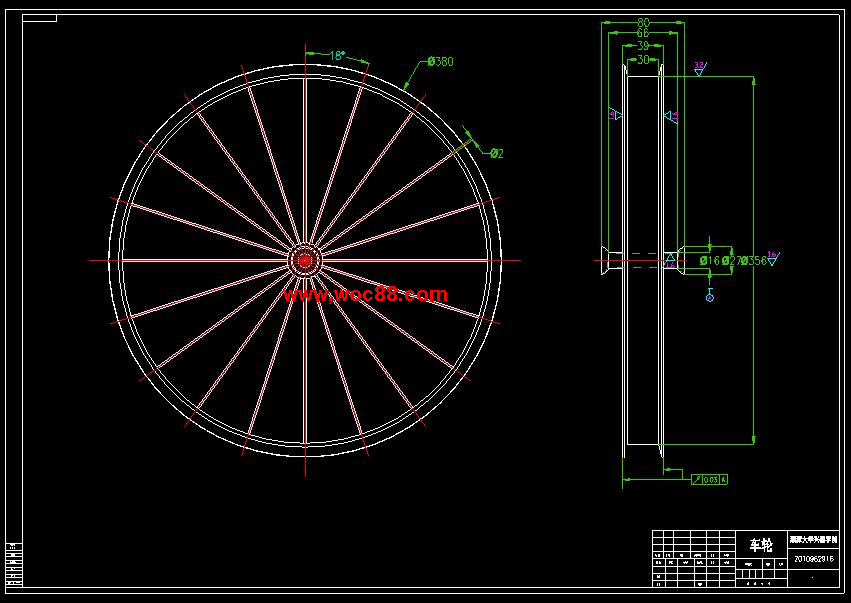Click the 3.2 surface roughness symbol
The width and height of the screenshot is (851, 603).
point(700,68)
